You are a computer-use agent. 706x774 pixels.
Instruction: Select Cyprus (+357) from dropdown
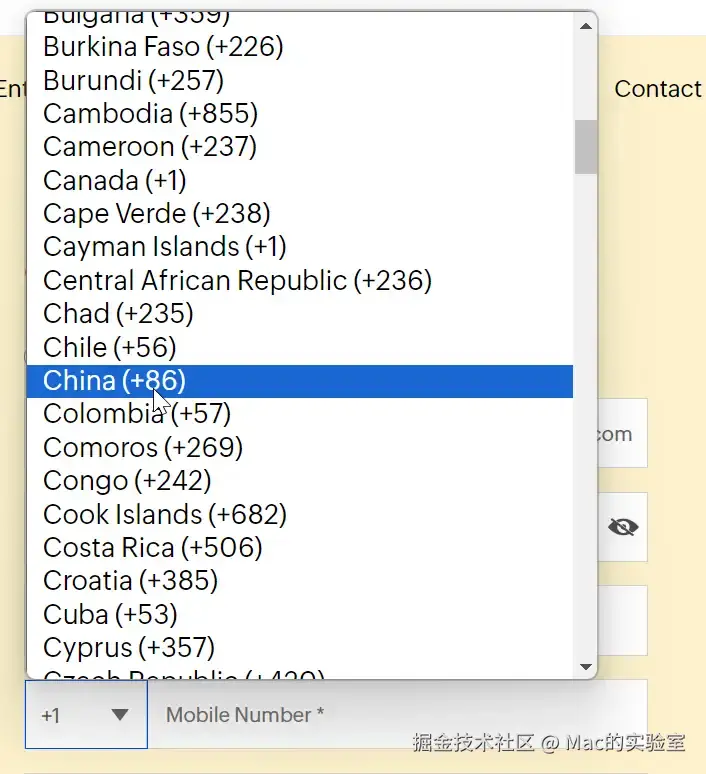click(129, 647)
